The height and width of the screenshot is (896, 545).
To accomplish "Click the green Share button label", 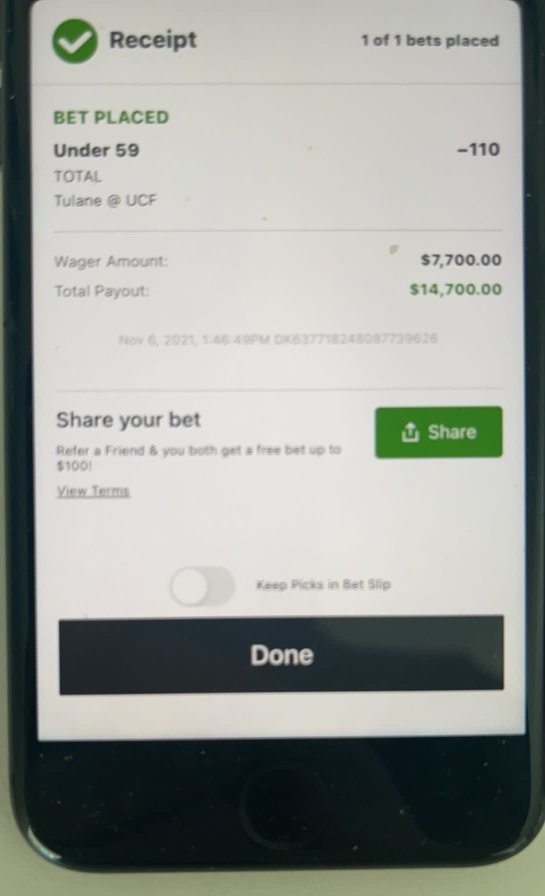I will point(452,432).
